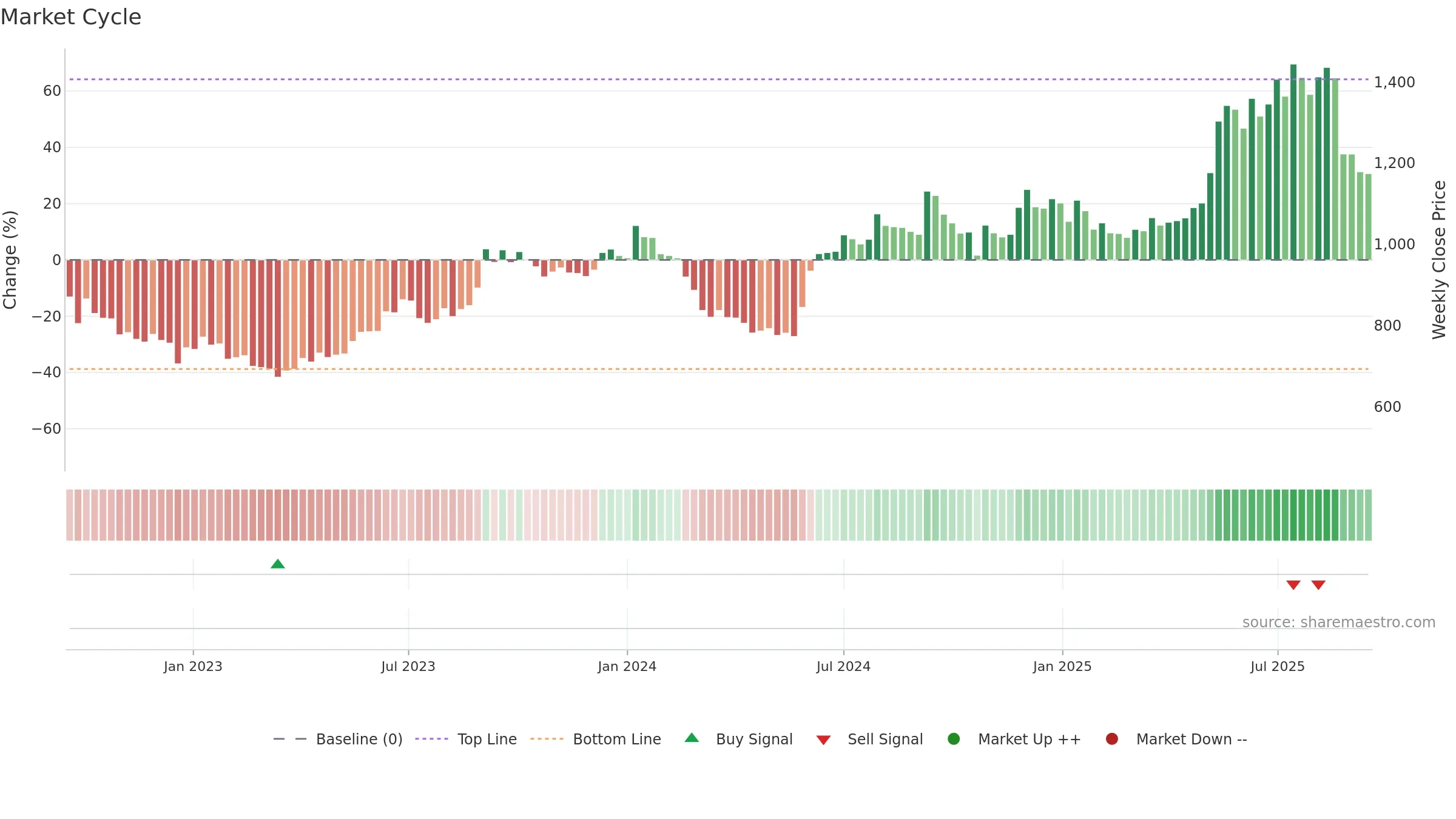The width and height of the screenshot is (1456, 819).
Task: Toggle Top Line legend entry
Action: (x=466, y=739)
